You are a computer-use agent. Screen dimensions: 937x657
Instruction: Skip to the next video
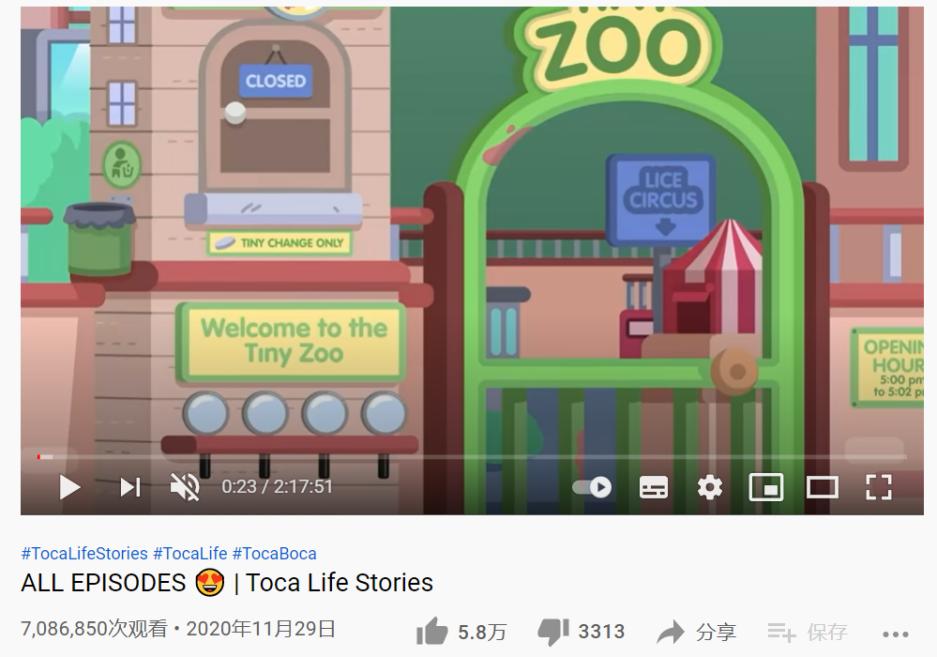point(130,487)
